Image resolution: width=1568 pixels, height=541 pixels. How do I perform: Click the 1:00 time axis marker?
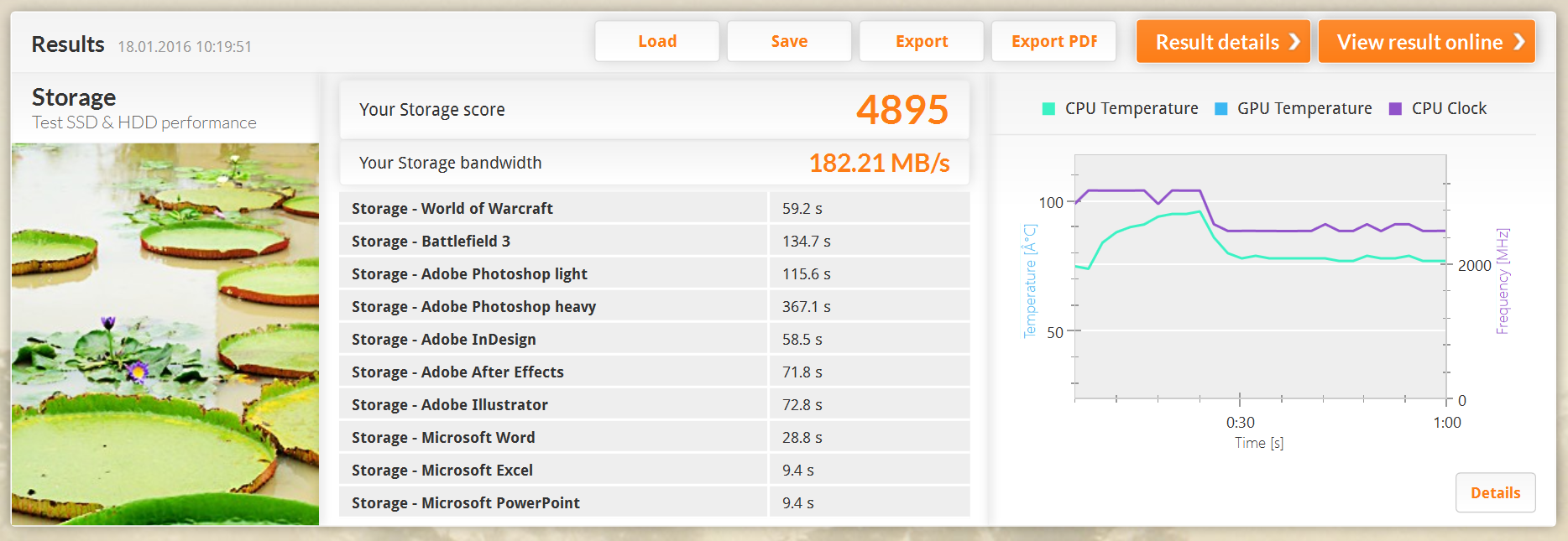click(x=1446, y=422)
